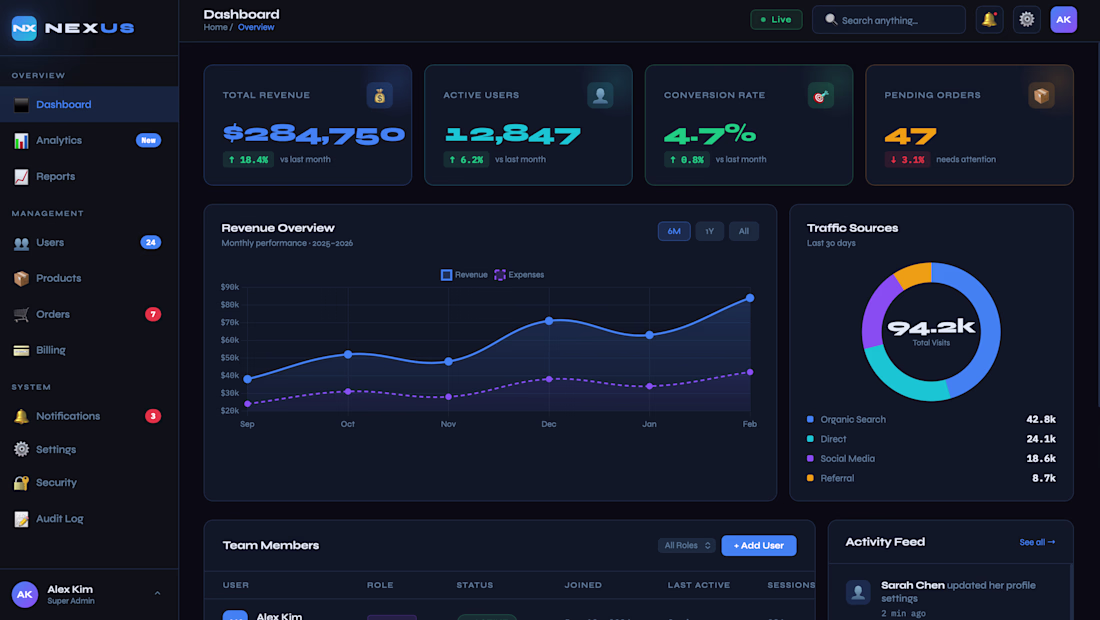Click the Dec revenue data point
Image resolution: width=1100 pixels, height=620 pixels.
tap(549, 321)
